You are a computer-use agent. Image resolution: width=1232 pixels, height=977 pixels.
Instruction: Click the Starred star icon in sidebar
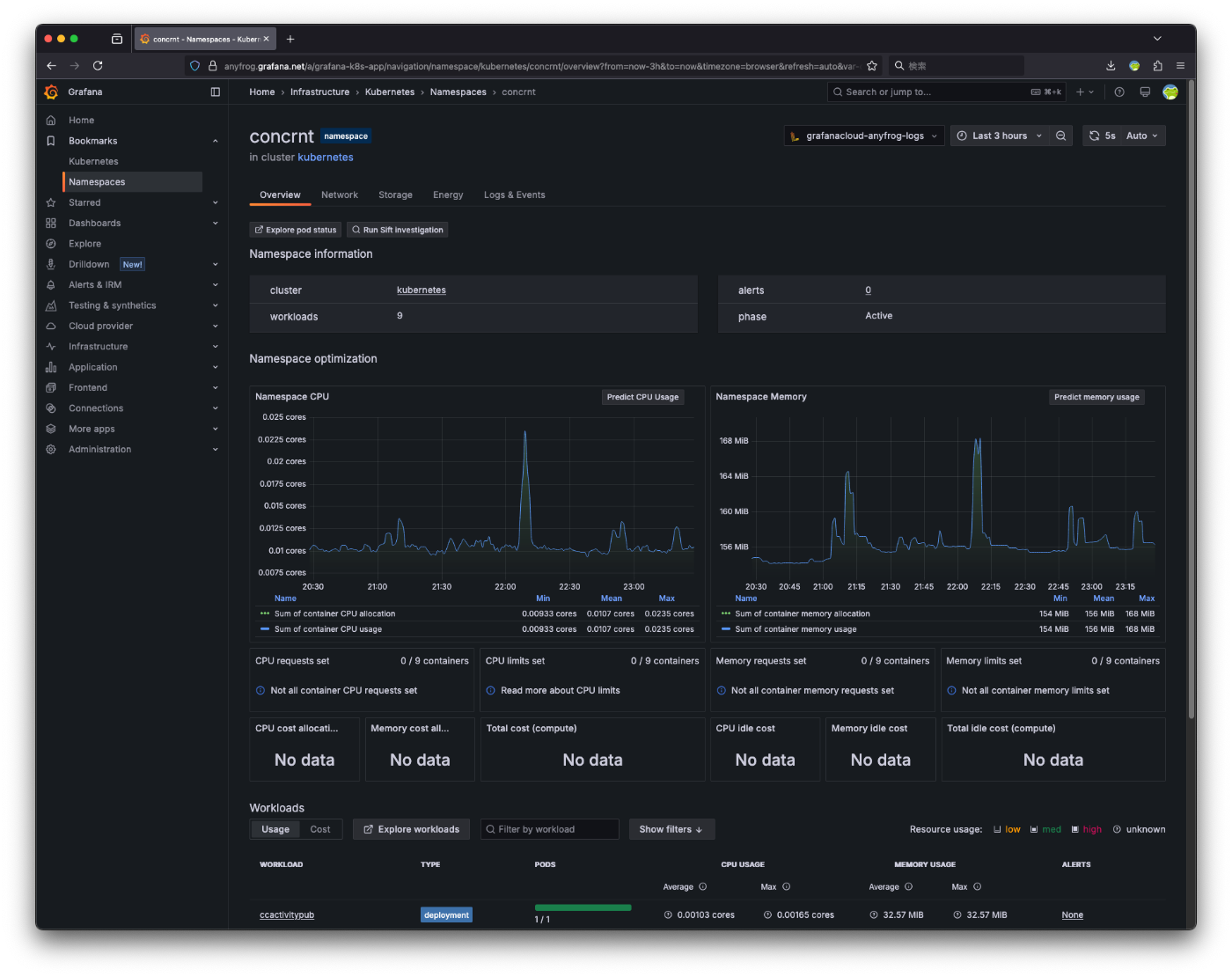click(x=51, y=202)
